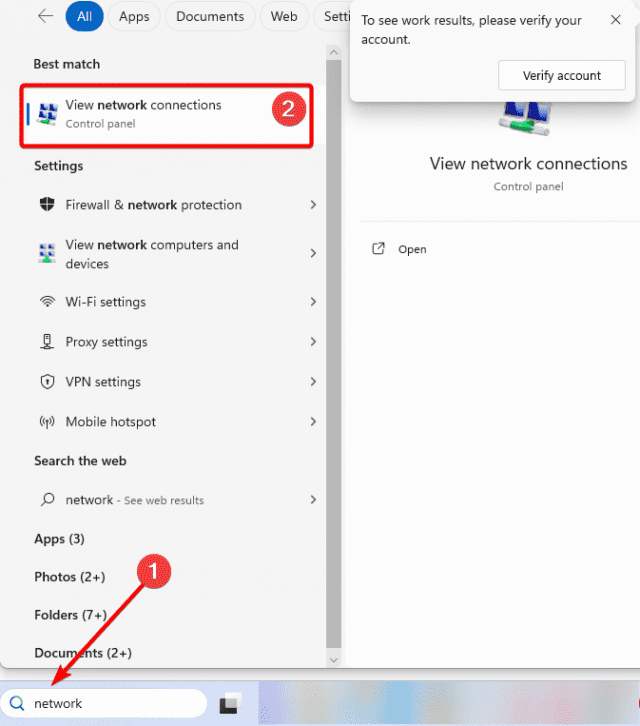
Task: Show the Apps (3) results group
Action: pyautogui.click(x=59, y=539)
